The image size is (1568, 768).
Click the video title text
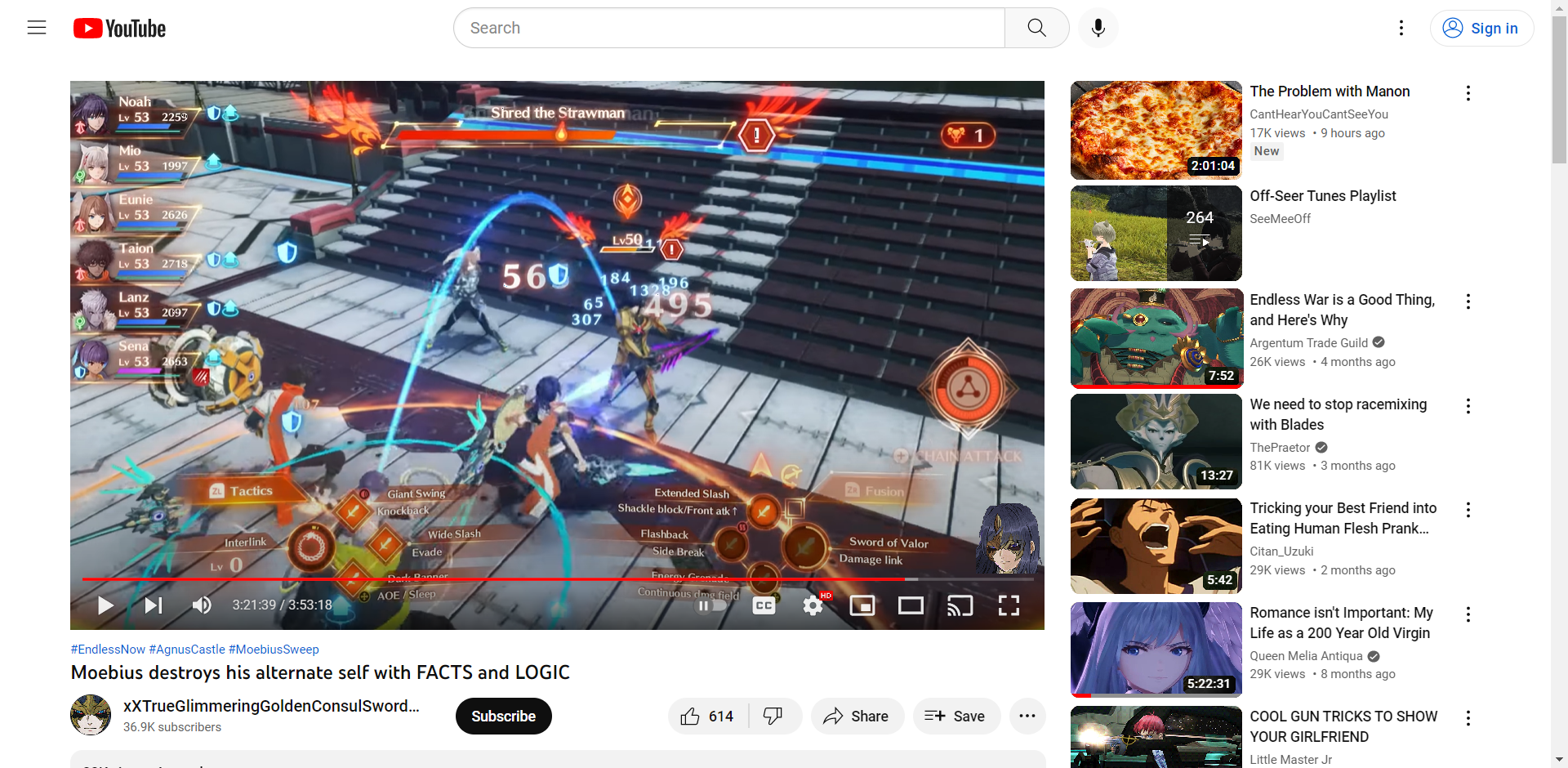320,672
